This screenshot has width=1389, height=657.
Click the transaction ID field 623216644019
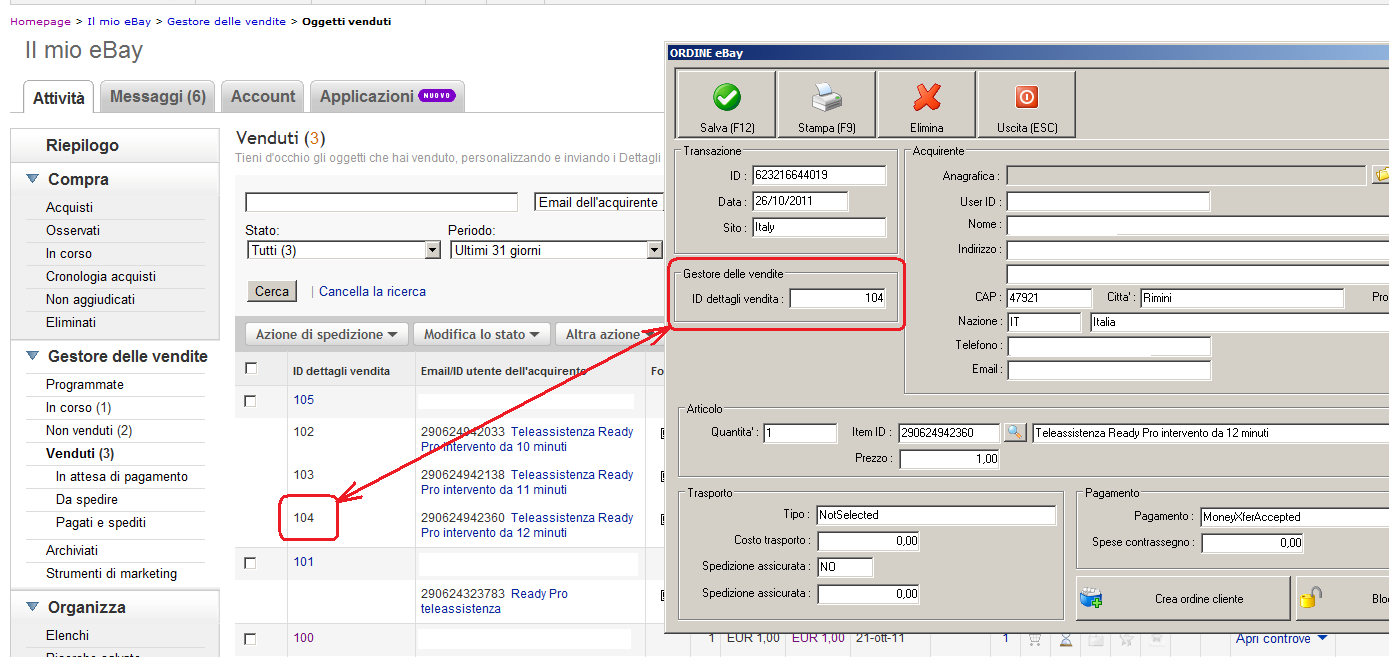click(819, 175)
